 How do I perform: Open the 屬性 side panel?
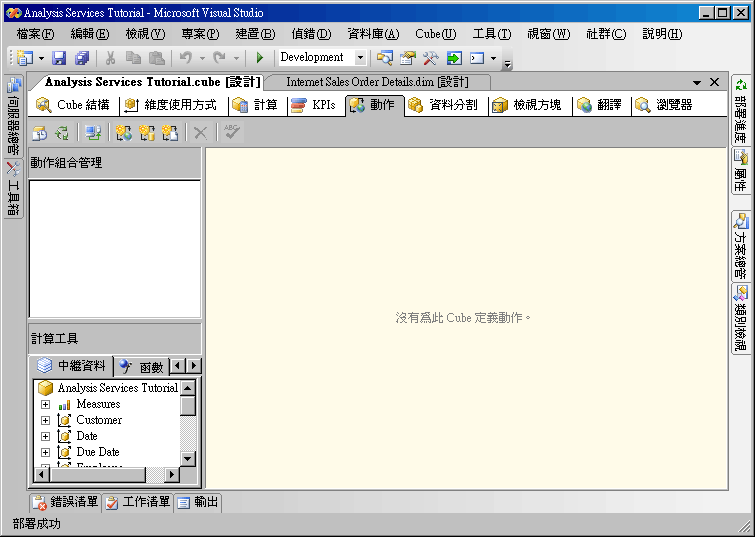[741, 170]
